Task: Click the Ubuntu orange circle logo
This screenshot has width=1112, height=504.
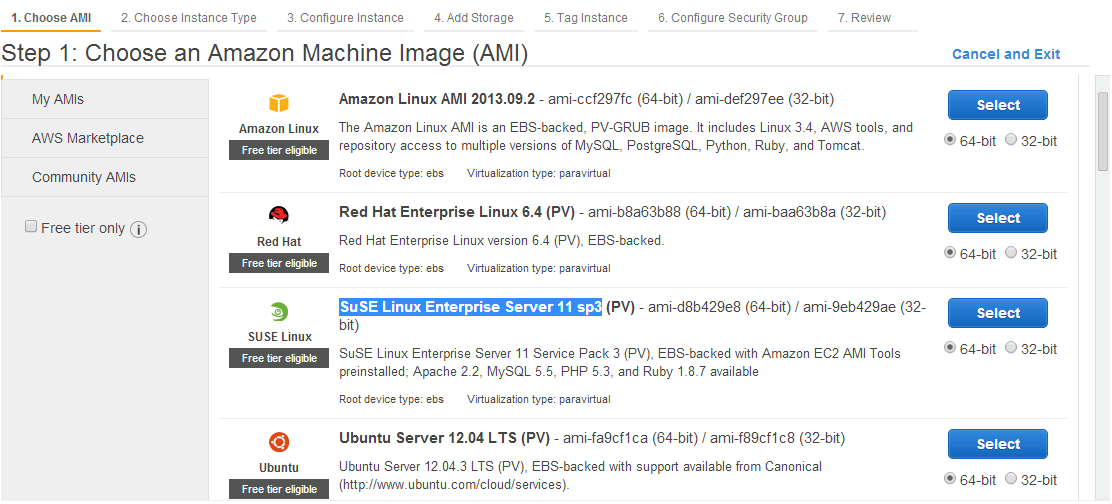Action: click(279, 443)
